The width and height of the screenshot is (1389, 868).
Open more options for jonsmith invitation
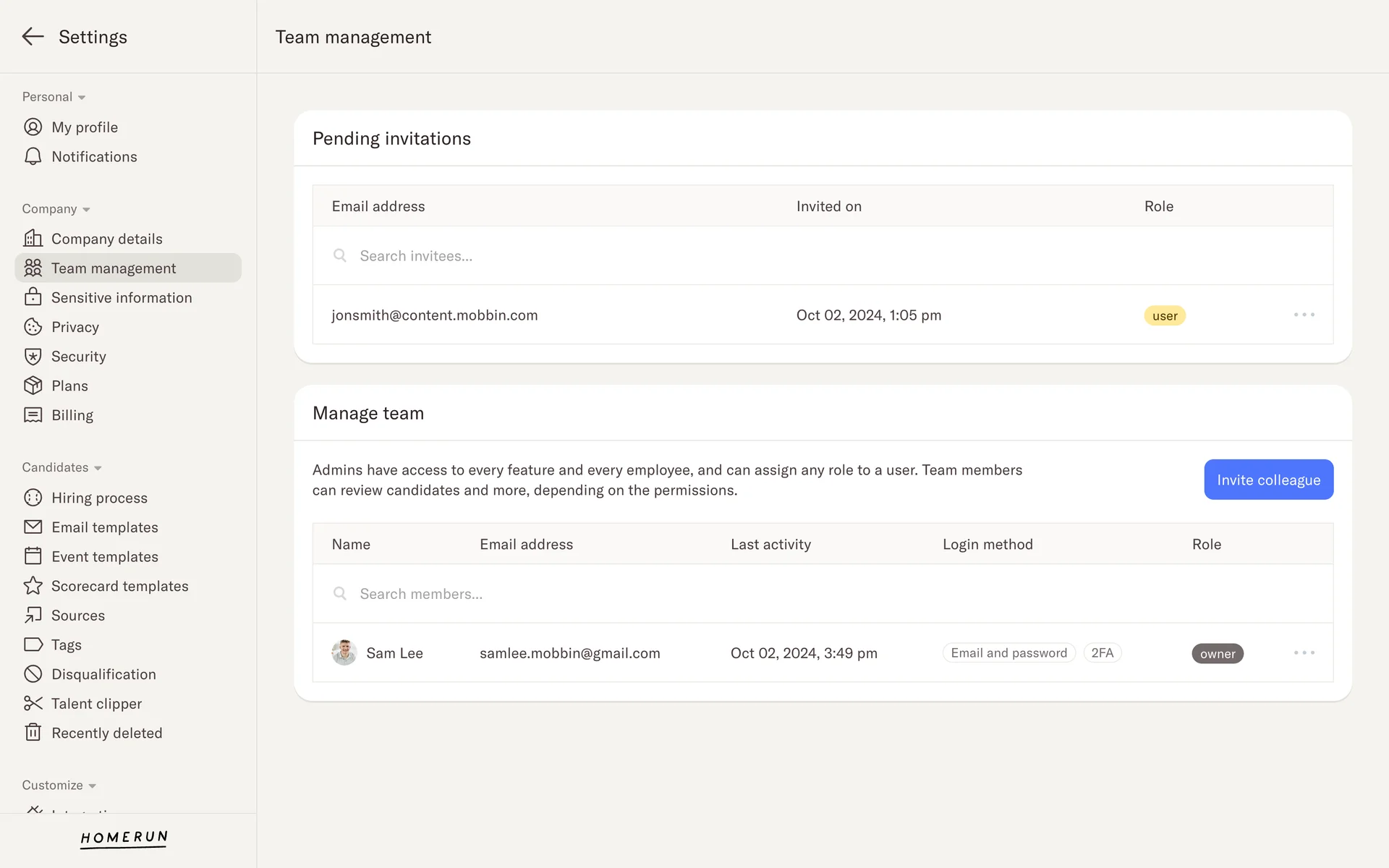pos(1304,315)
